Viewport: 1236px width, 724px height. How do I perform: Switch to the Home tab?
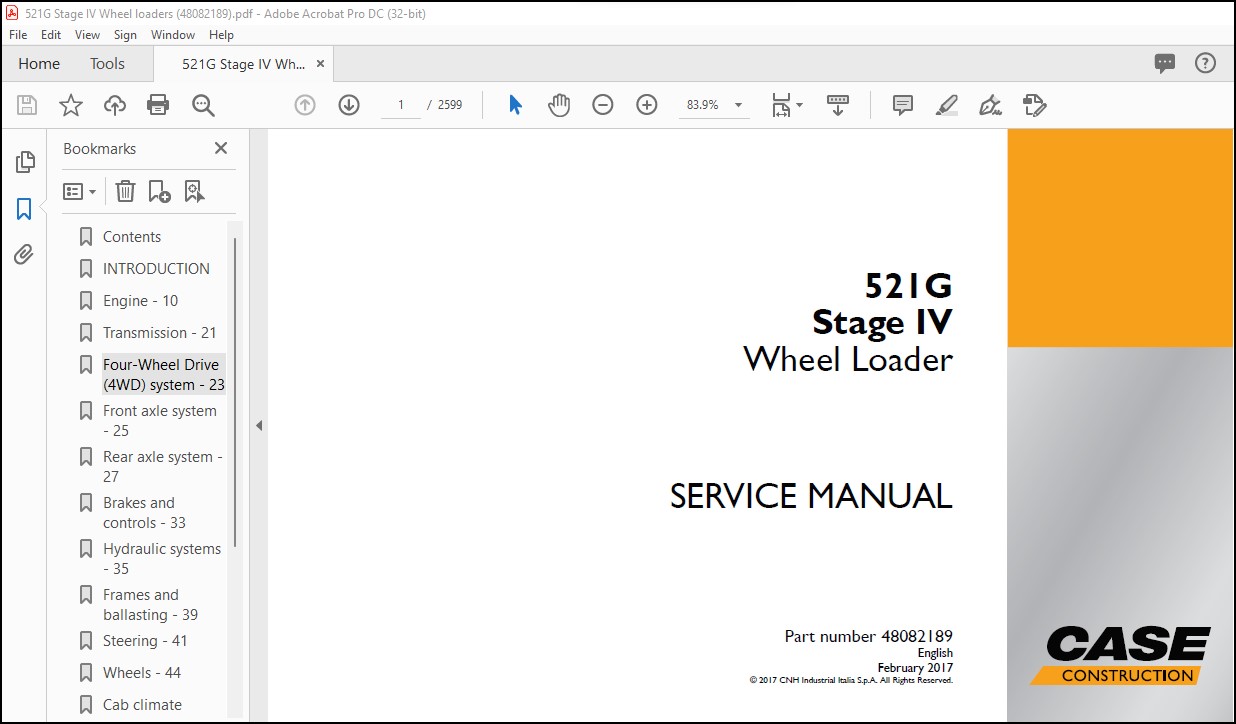click(39, 63)
